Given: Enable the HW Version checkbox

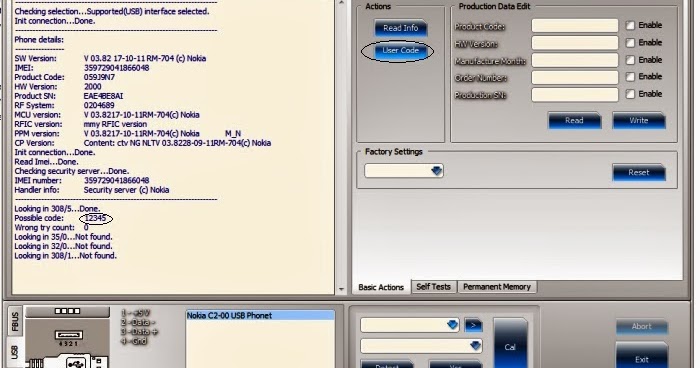Looking at the screenshot, I should click(x=630, y=43).
